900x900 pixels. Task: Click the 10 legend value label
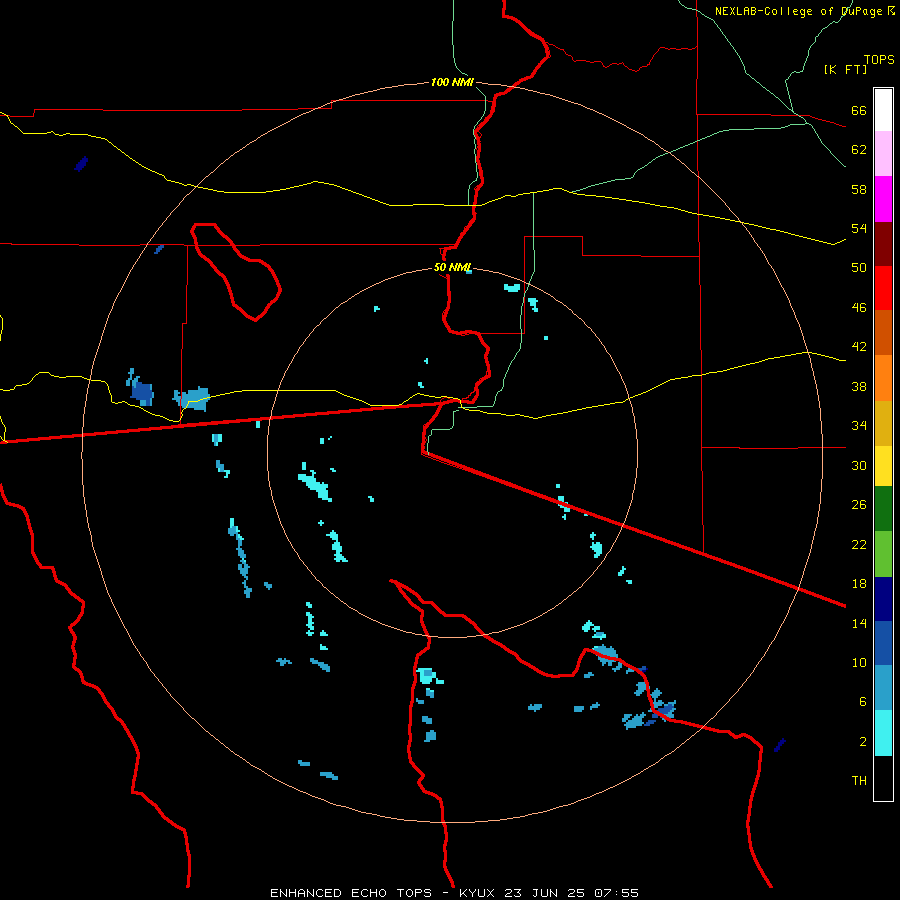click(x=859, y=662)
